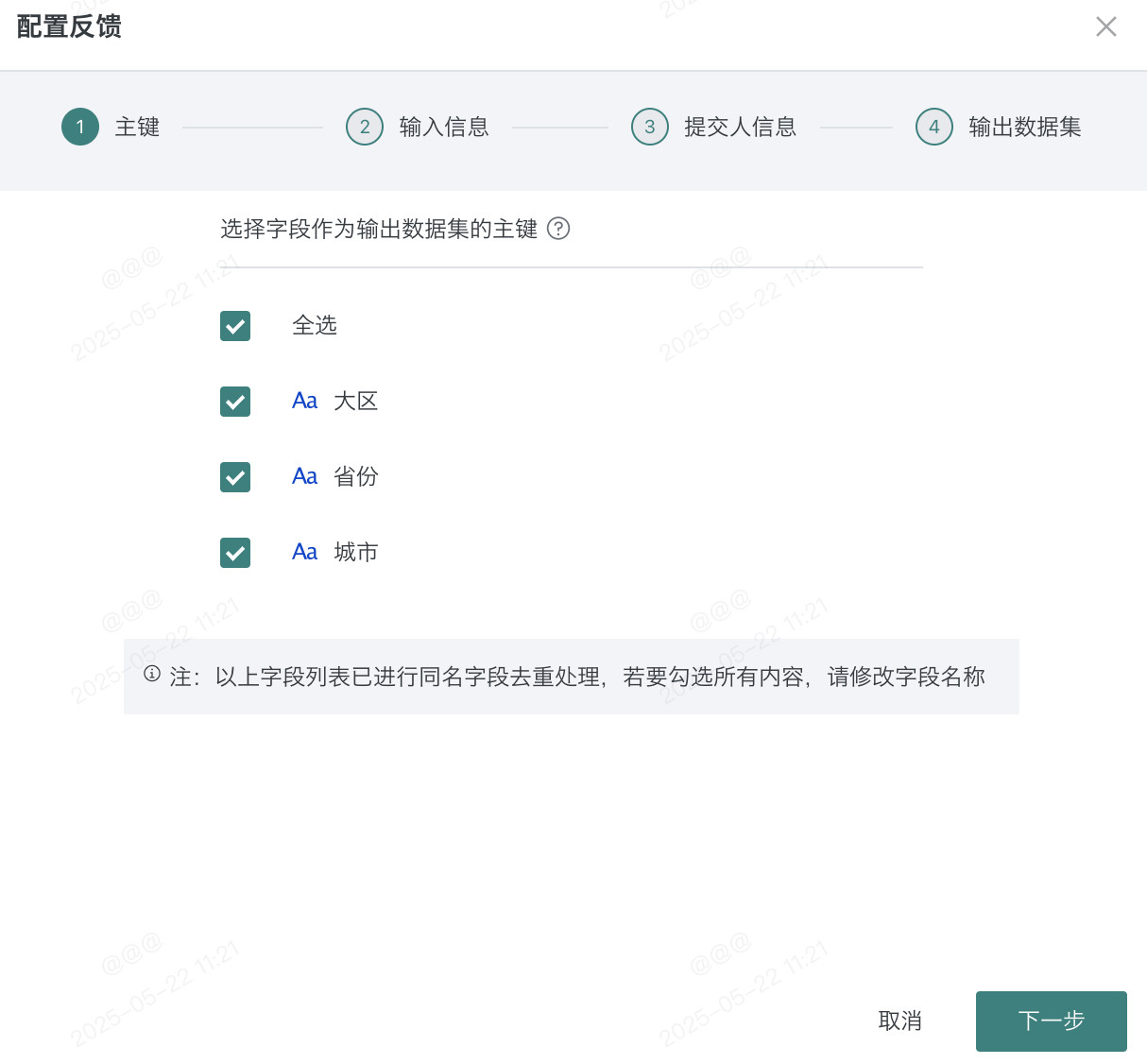The height and width of the screenshot is (1064, 1147).
Task: Click the 配置反馈 dialog title
Action: coord(69,26)
